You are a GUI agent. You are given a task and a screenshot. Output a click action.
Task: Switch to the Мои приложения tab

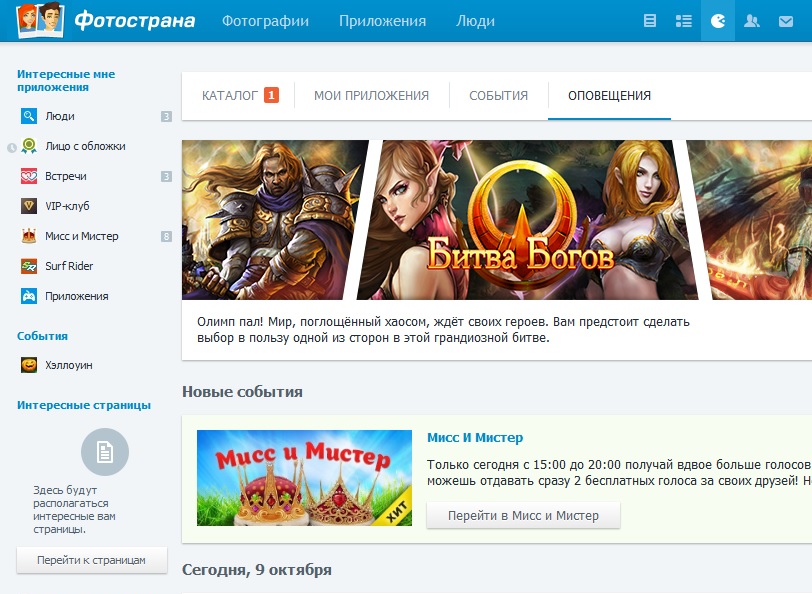(x=371, y=96)
